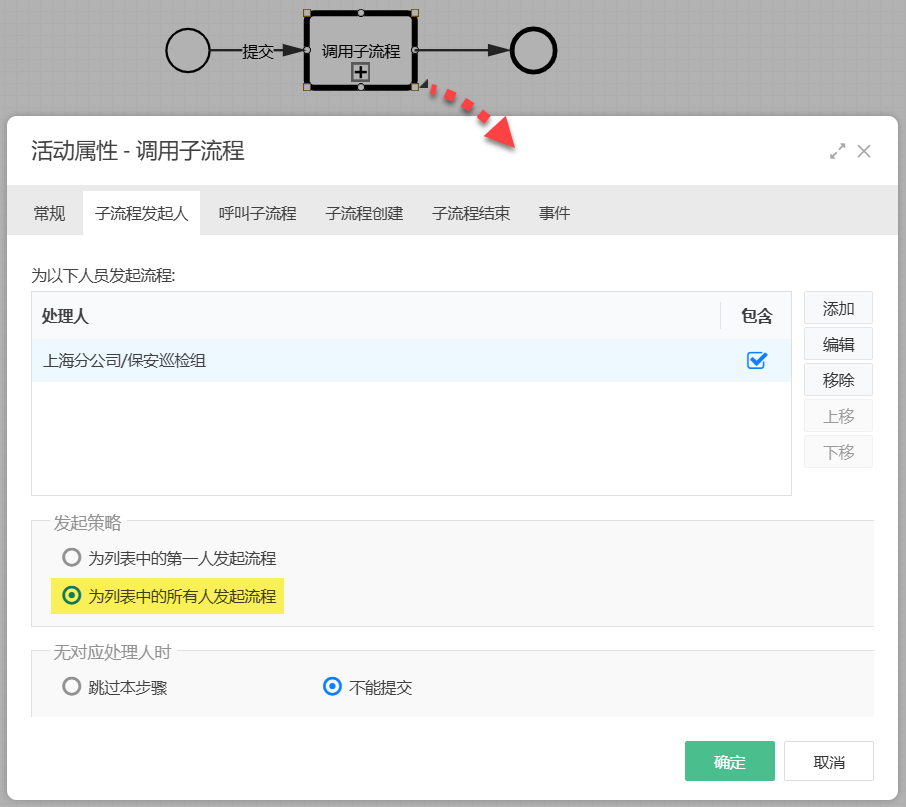The height and width of the screenshot is (807, 906).
Task: Click the plus icon on the 调用子流程 node
Action: (x=360, y=72)
